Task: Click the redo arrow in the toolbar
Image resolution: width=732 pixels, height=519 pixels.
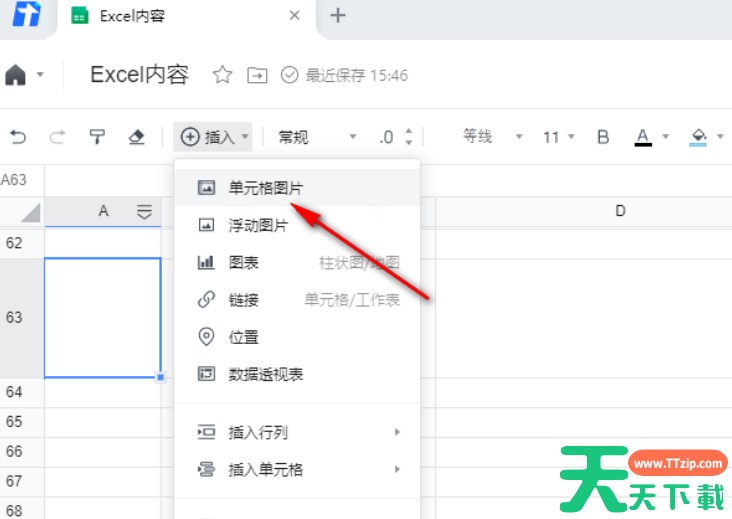Action: (x=57, y=137)
